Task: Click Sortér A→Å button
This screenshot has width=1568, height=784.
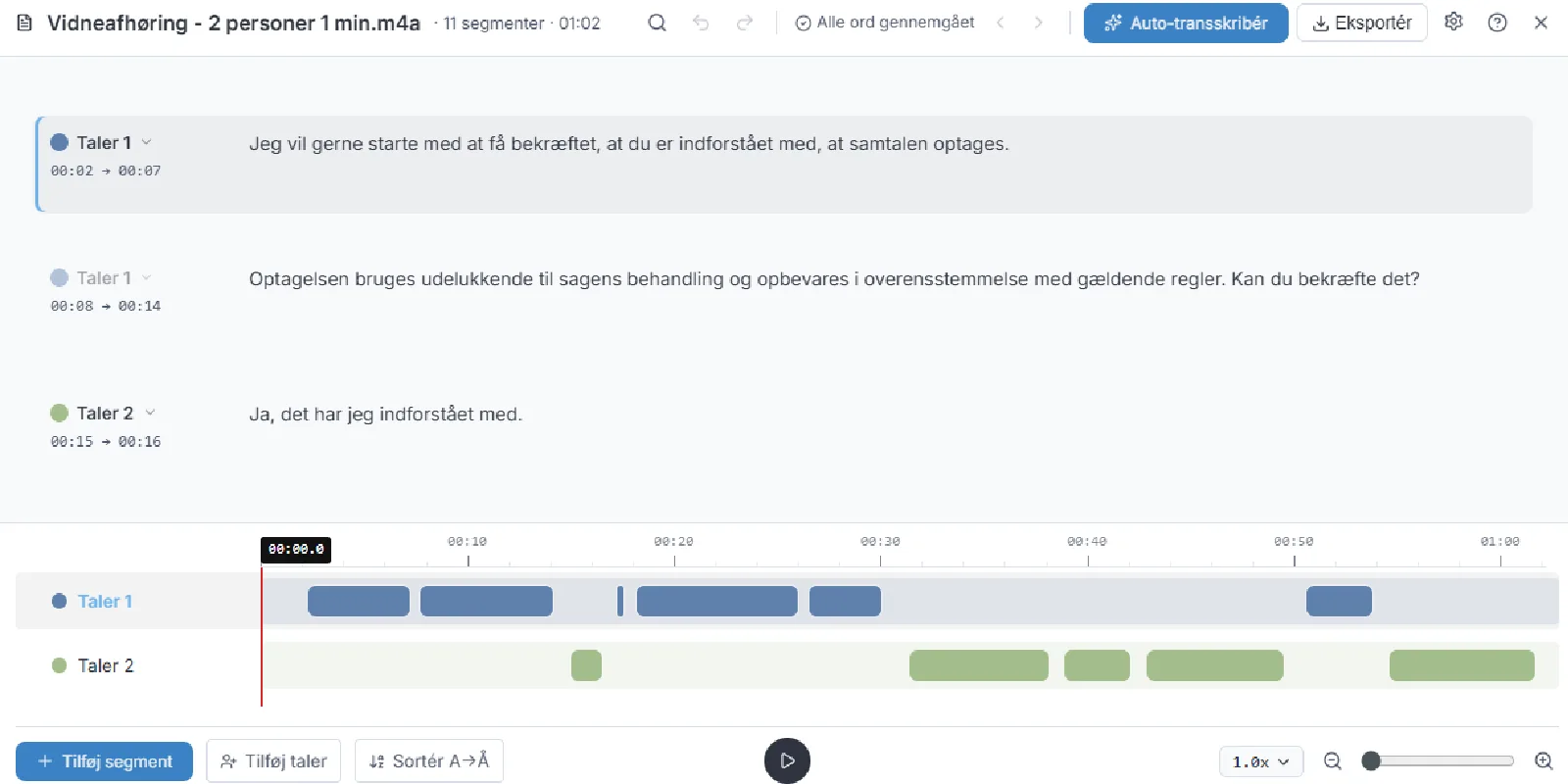Action: pos(429,761)
